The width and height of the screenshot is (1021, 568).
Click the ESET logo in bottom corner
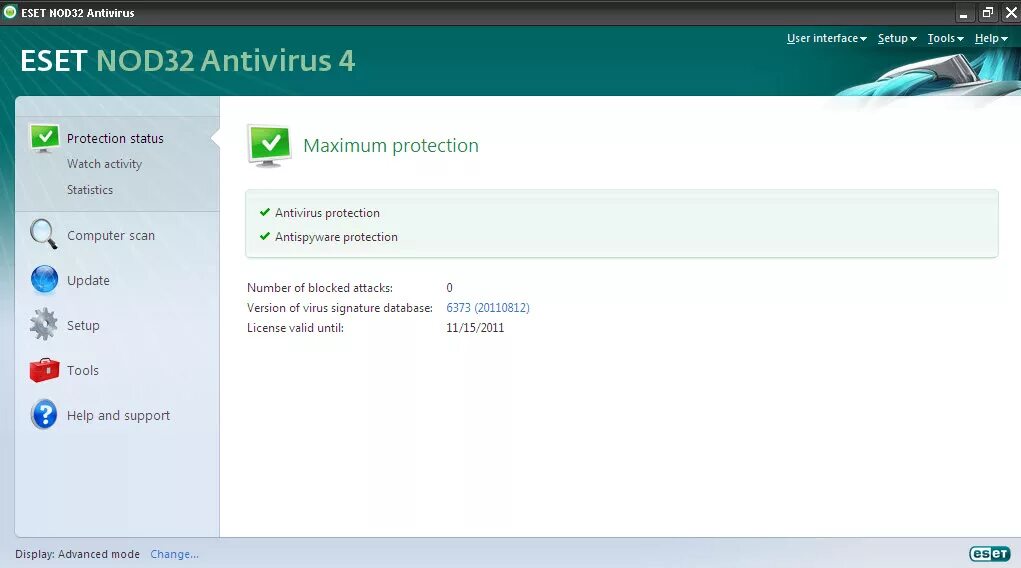(989, 554)
